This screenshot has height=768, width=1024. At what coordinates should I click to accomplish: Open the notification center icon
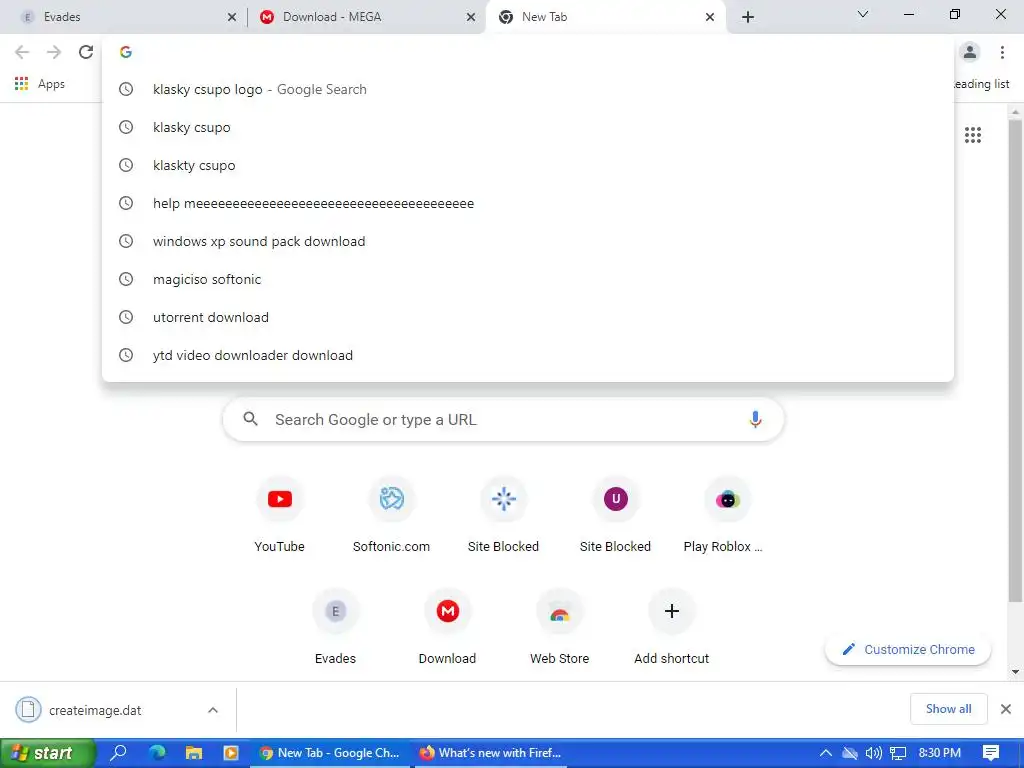click(x=991, y=753)
